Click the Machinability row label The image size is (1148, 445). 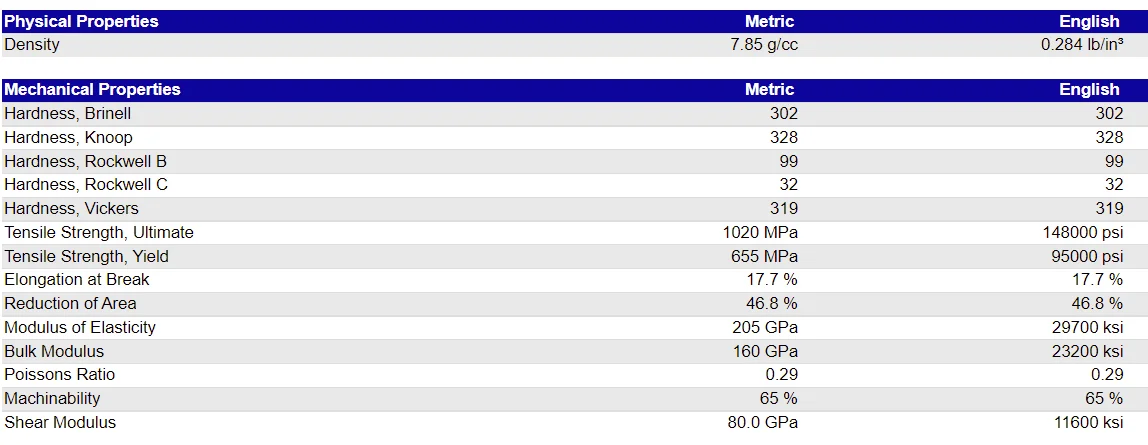[52, 398]
